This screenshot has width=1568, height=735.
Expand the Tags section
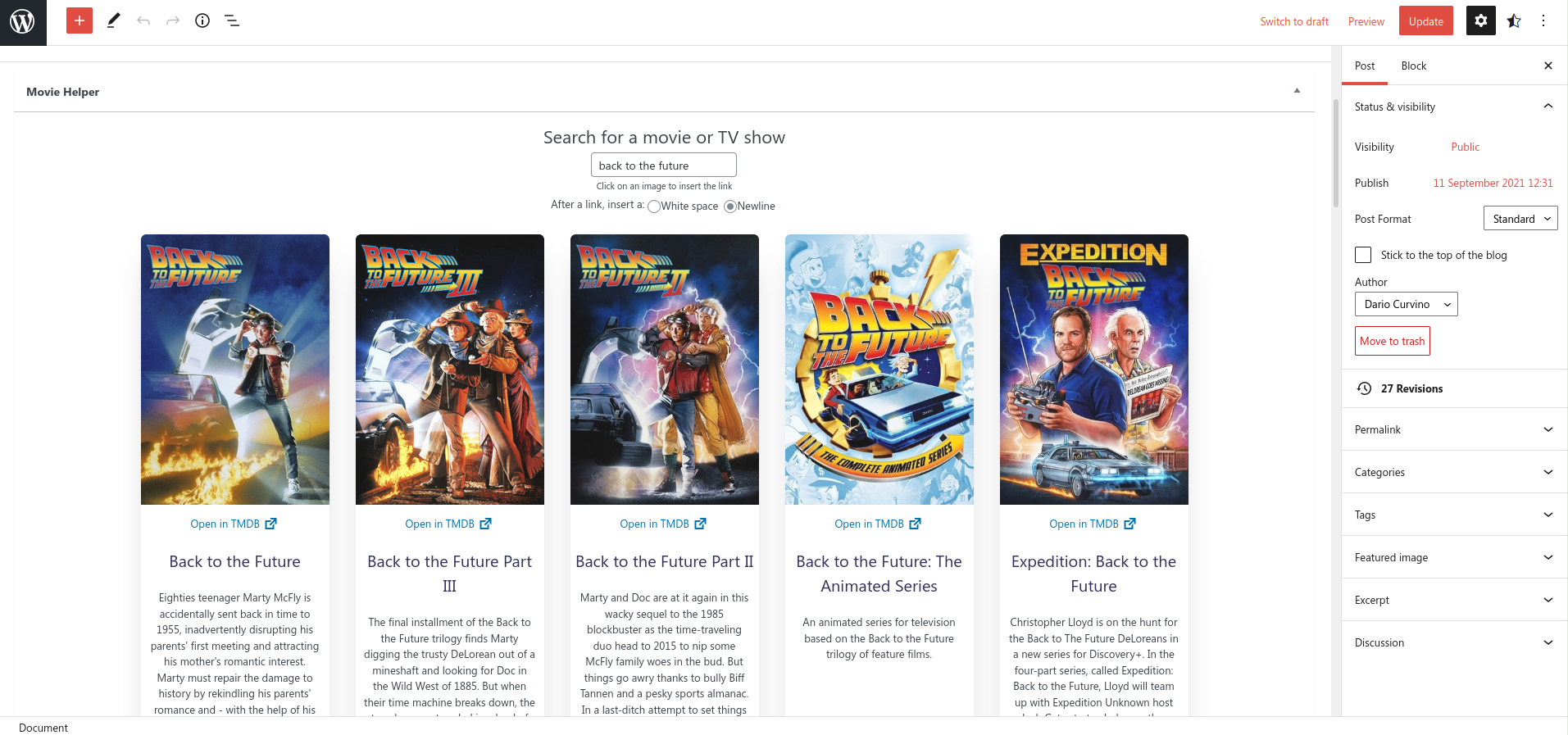tap(1455, 515)
